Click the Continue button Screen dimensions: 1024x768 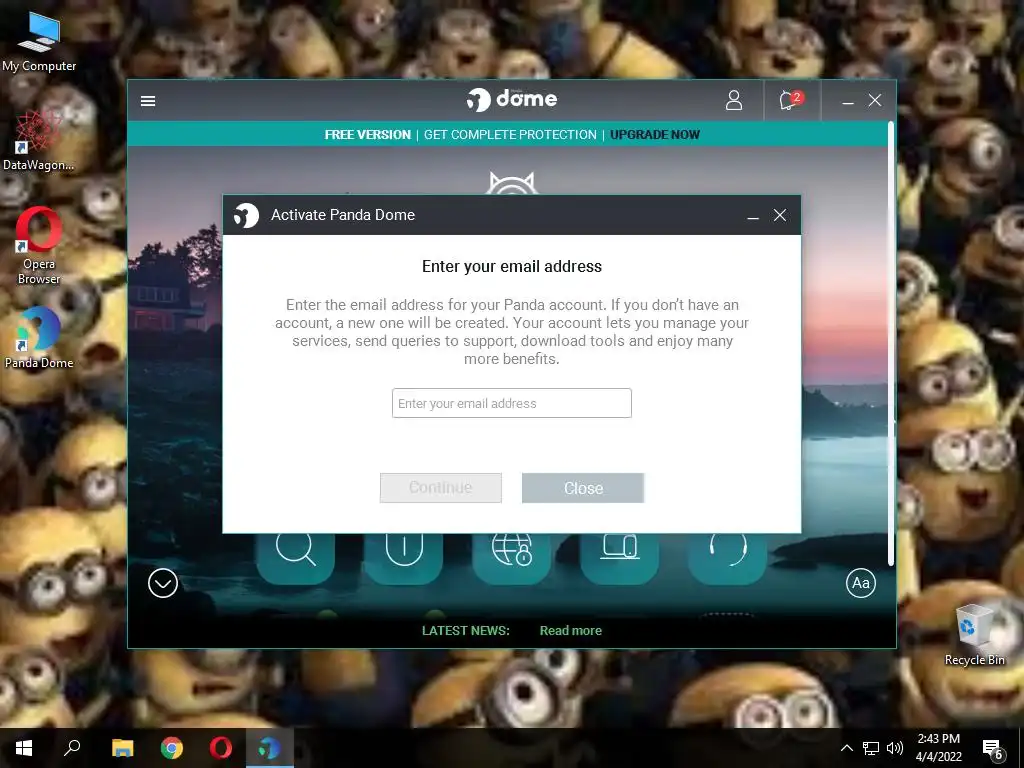click(441, 488)
